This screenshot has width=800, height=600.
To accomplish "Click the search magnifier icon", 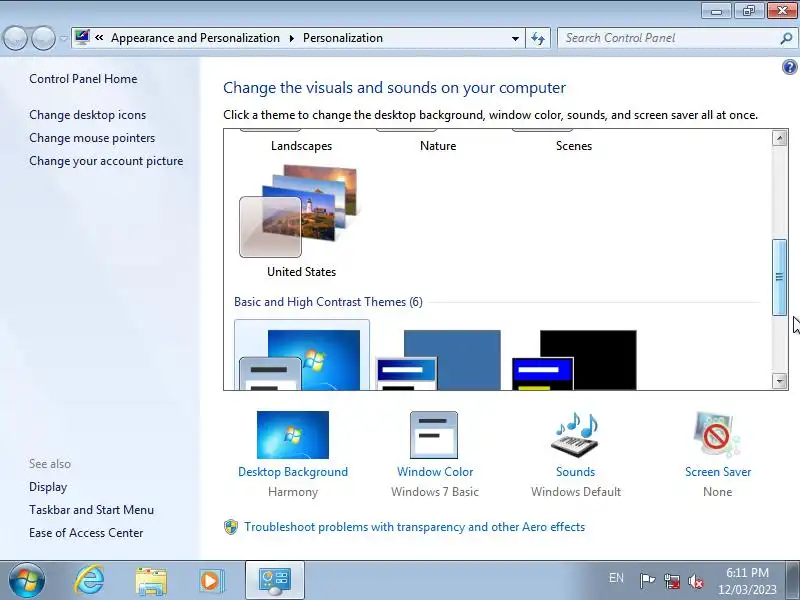I will [x=786, y=38].
